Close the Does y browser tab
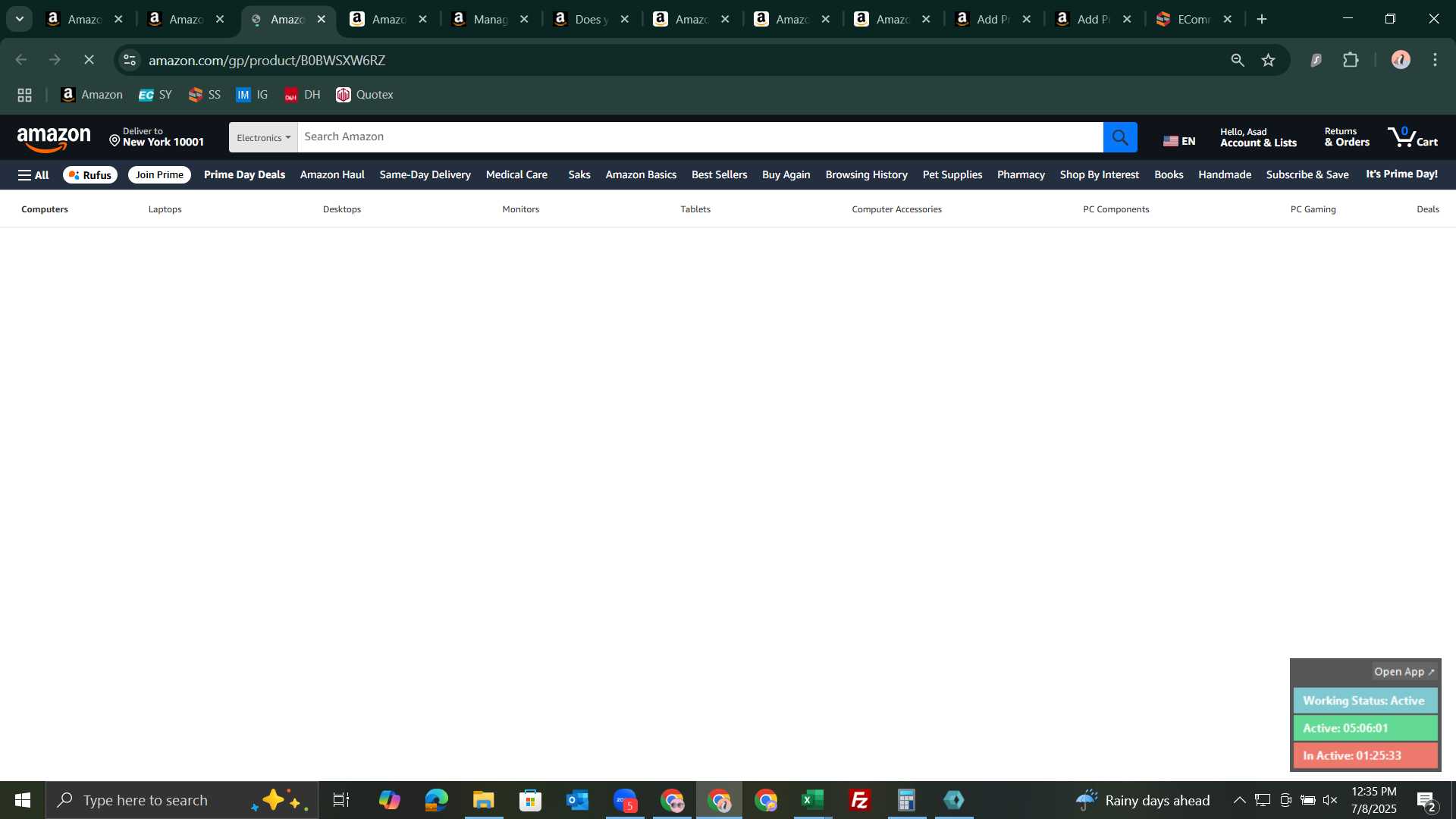 [x=625, y=20]
